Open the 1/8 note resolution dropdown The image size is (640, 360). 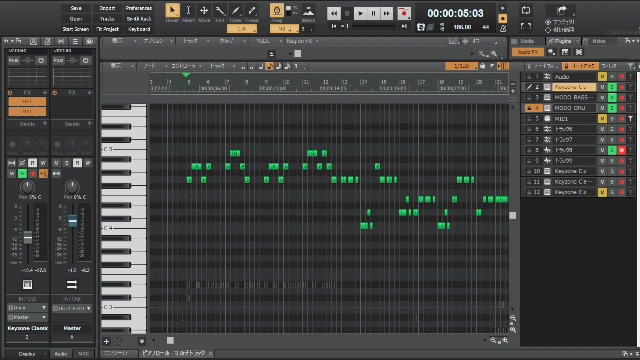[x=242, y=29]
